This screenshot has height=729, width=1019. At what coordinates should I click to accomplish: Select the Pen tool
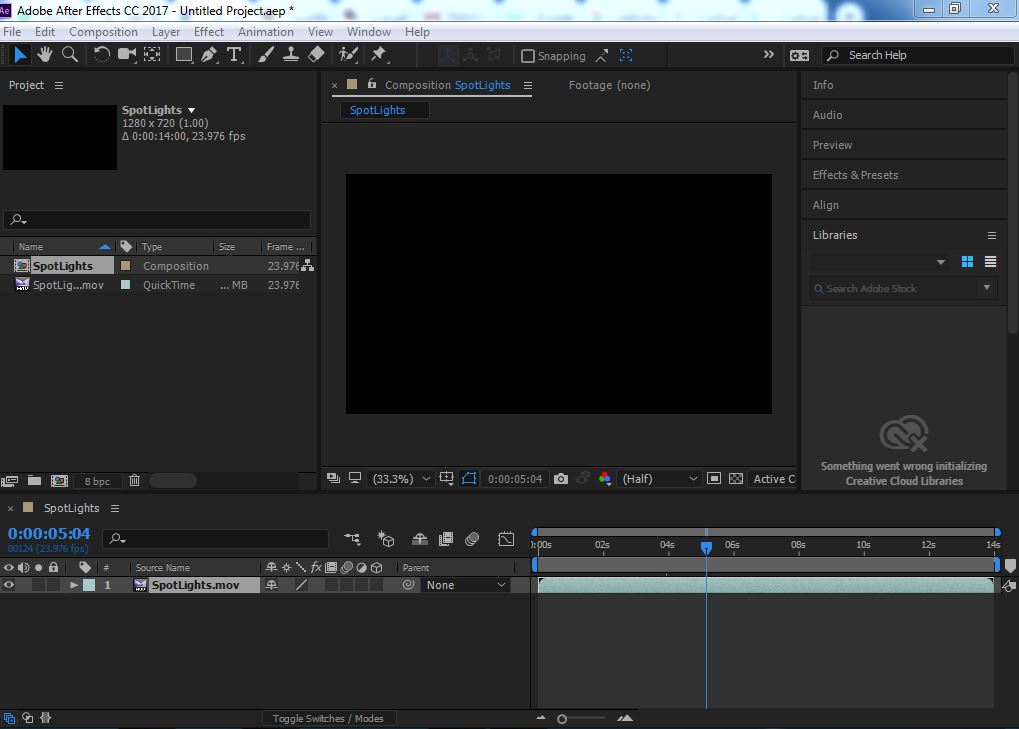[209, 55]
